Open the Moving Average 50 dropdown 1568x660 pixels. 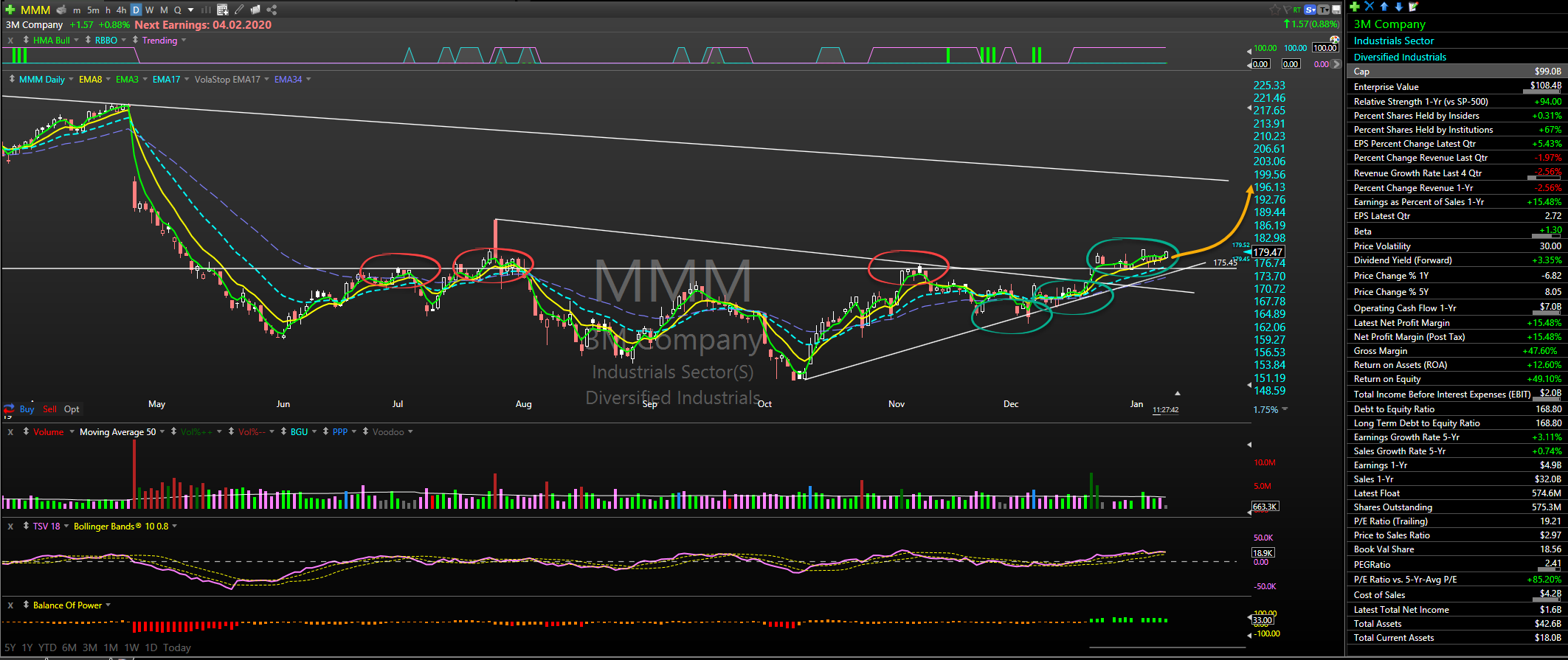(x=162, y=431)
